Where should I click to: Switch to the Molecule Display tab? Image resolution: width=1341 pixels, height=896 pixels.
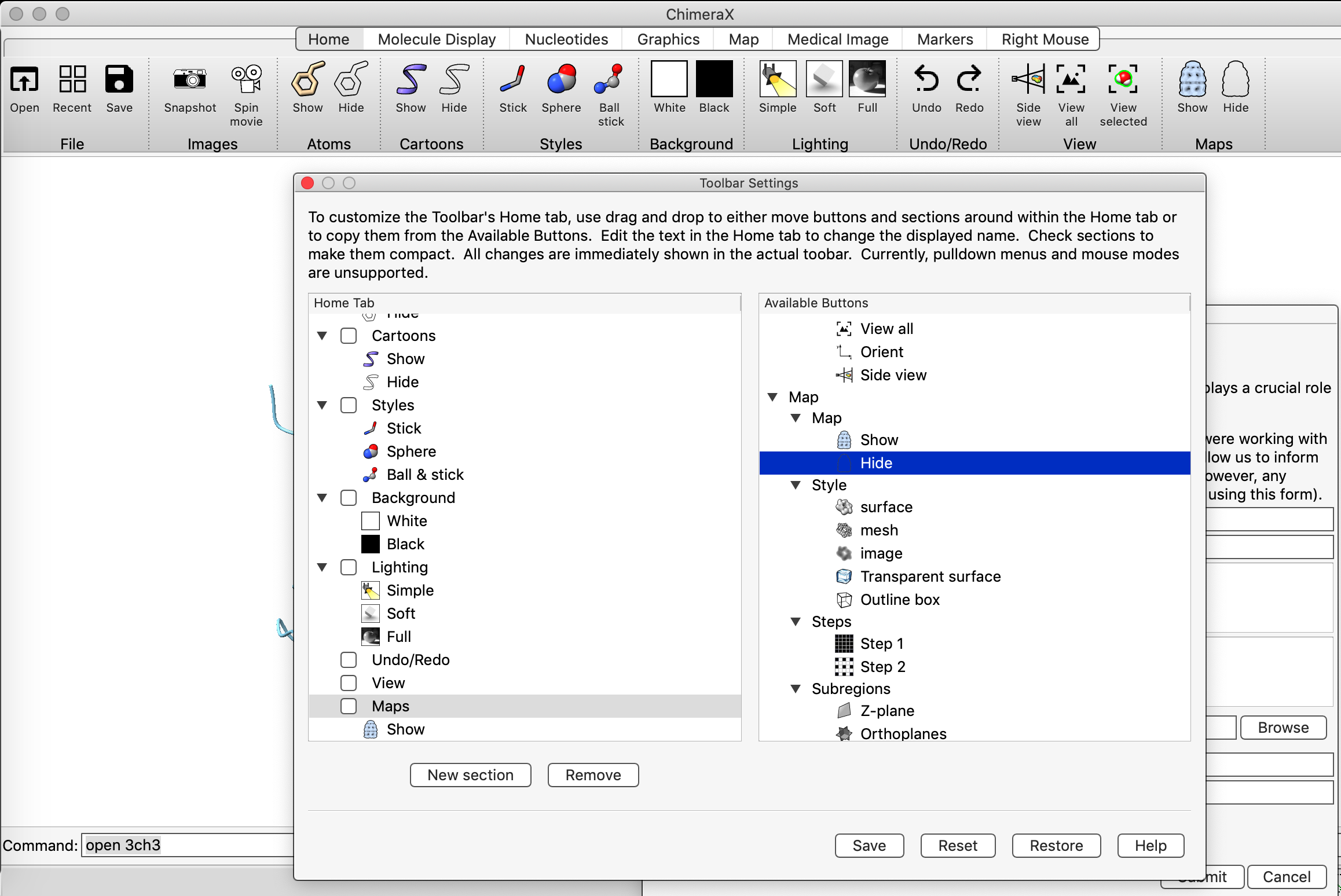coord(437,39)
